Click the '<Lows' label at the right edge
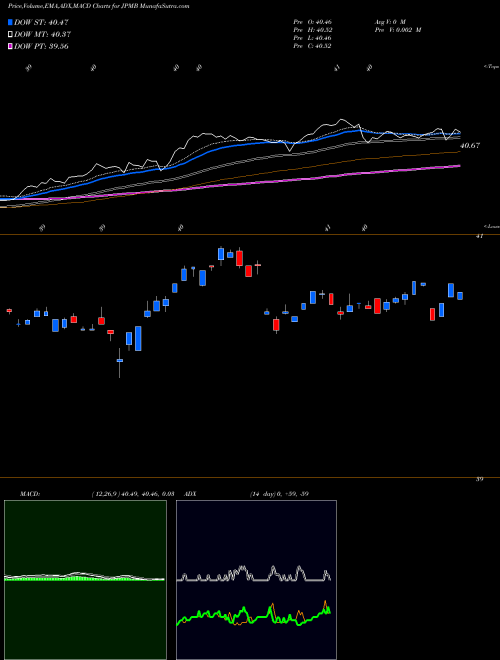The image size is (500, 660). 492,226
